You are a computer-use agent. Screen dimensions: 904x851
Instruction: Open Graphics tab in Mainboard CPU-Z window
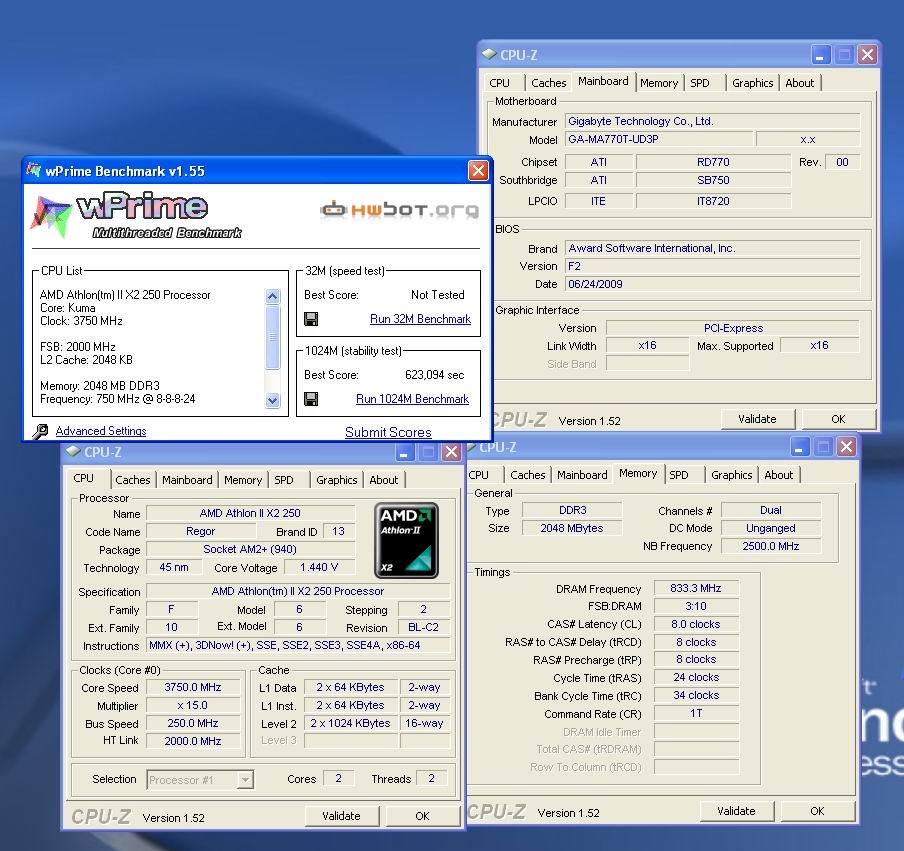[752, 83]
